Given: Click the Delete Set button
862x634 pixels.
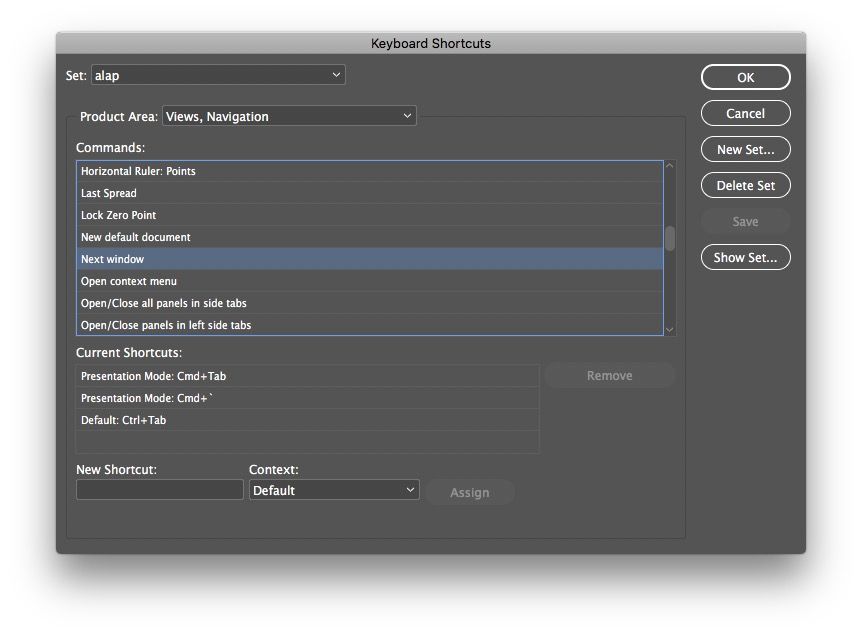Looking at the screenshot, I should pyautogui.click(x=745, y=185).
